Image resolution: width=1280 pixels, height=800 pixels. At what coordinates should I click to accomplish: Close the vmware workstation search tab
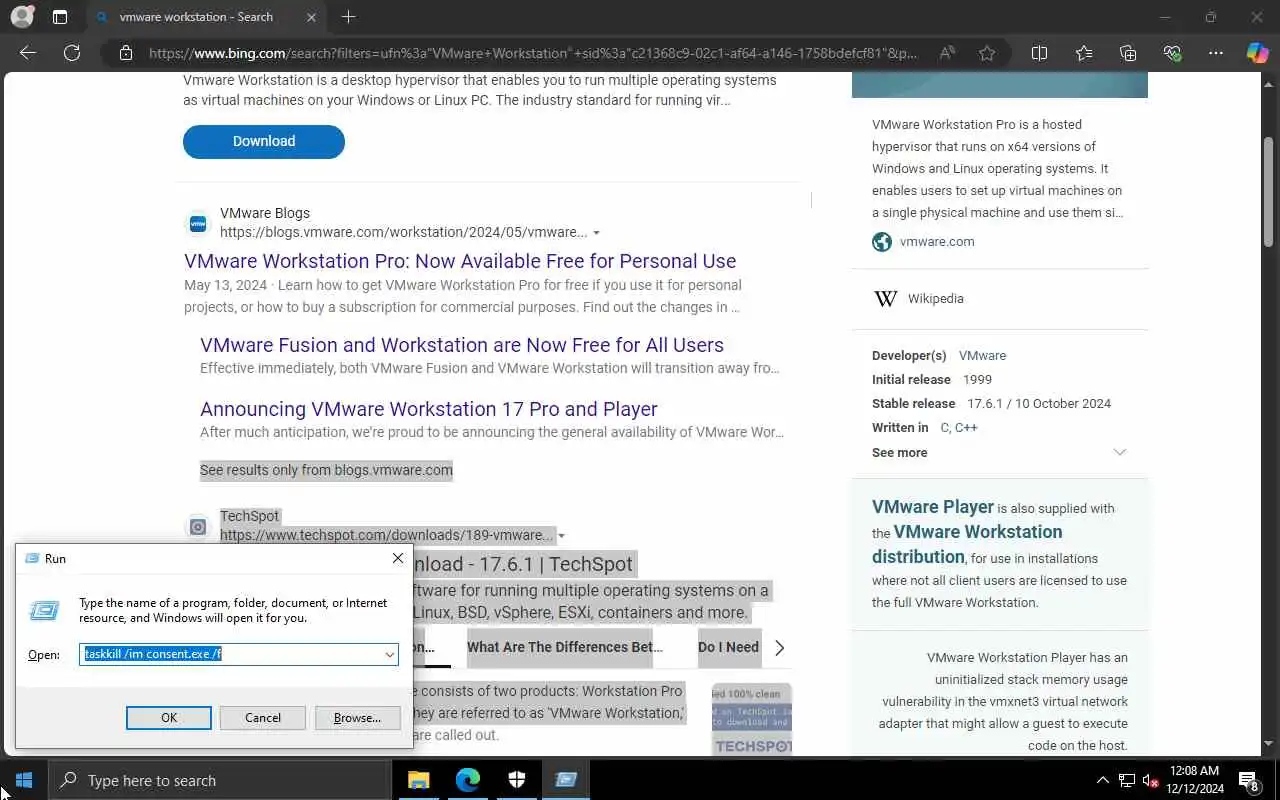311,17
